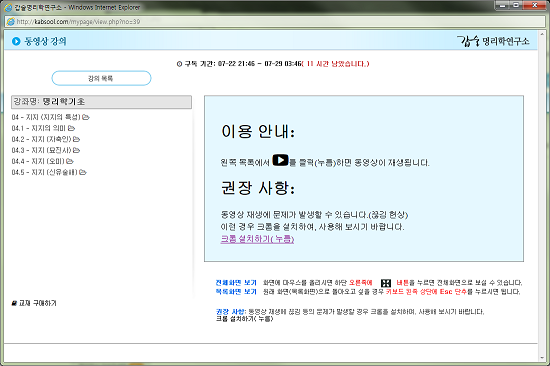This screenshot has height=366, width=550.
Task: Select lecture 04.4 - 지지 (오미)
Action: [x=38, y=161]
